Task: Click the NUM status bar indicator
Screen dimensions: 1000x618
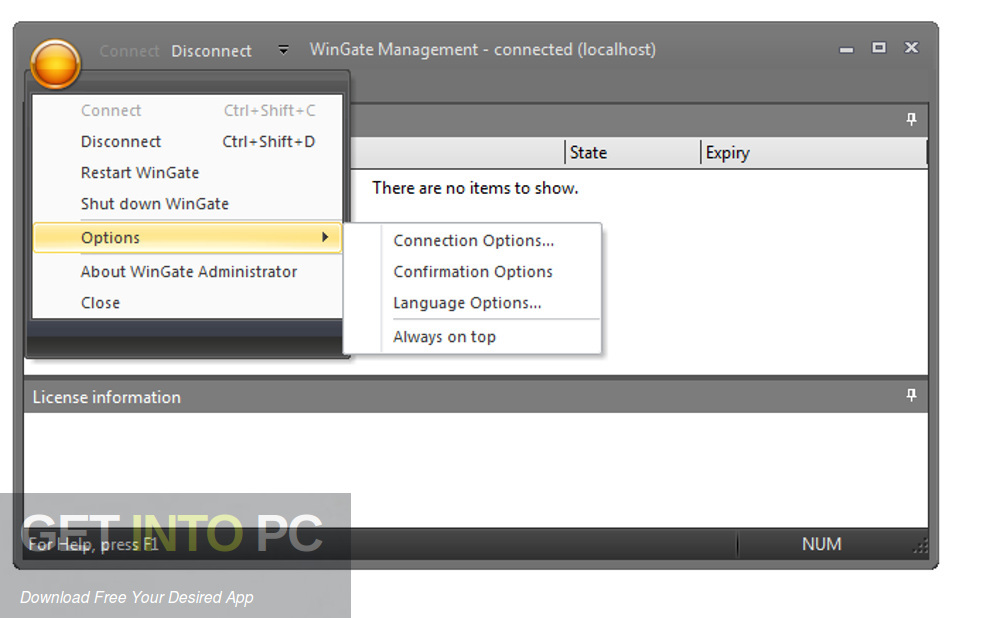Action: (821, 544)
